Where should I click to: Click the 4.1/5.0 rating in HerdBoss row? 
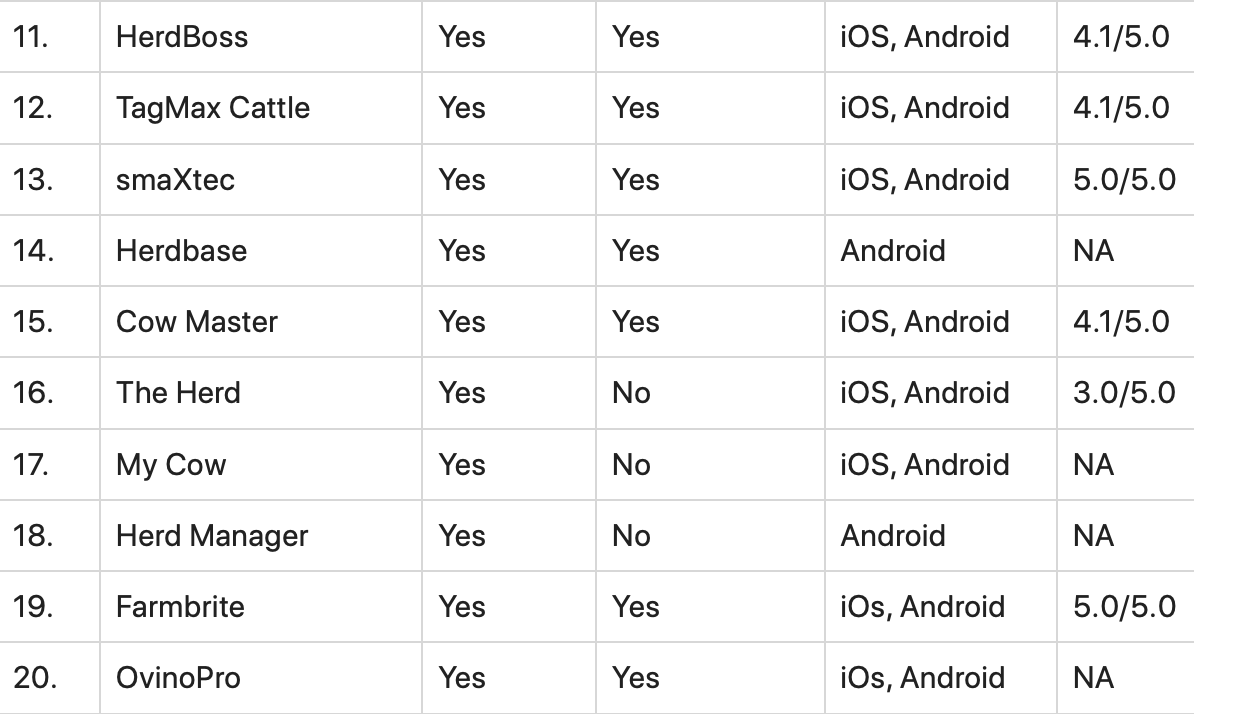[x=1120, y=37]
